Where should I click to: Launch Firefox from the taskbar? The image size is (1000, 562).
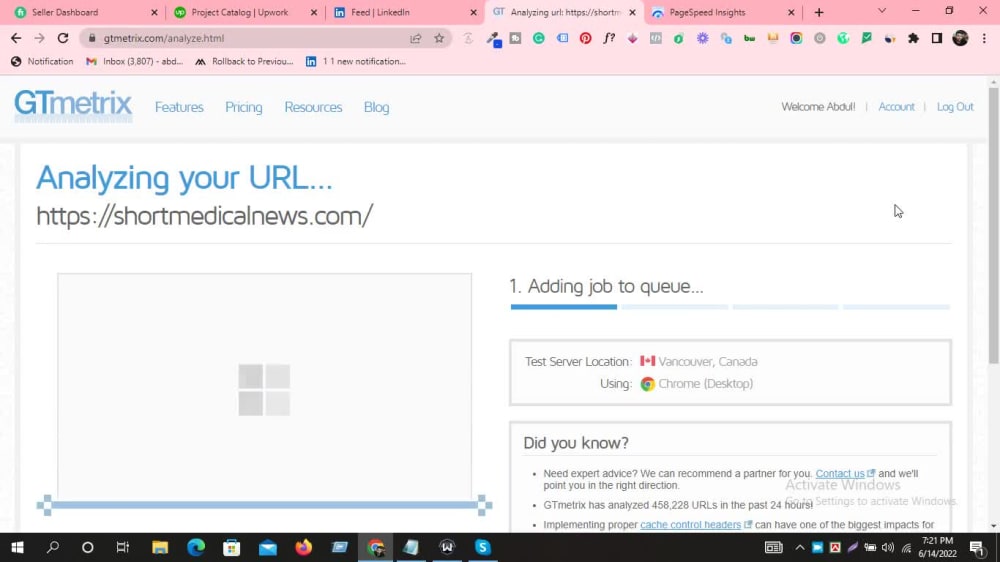304,547
